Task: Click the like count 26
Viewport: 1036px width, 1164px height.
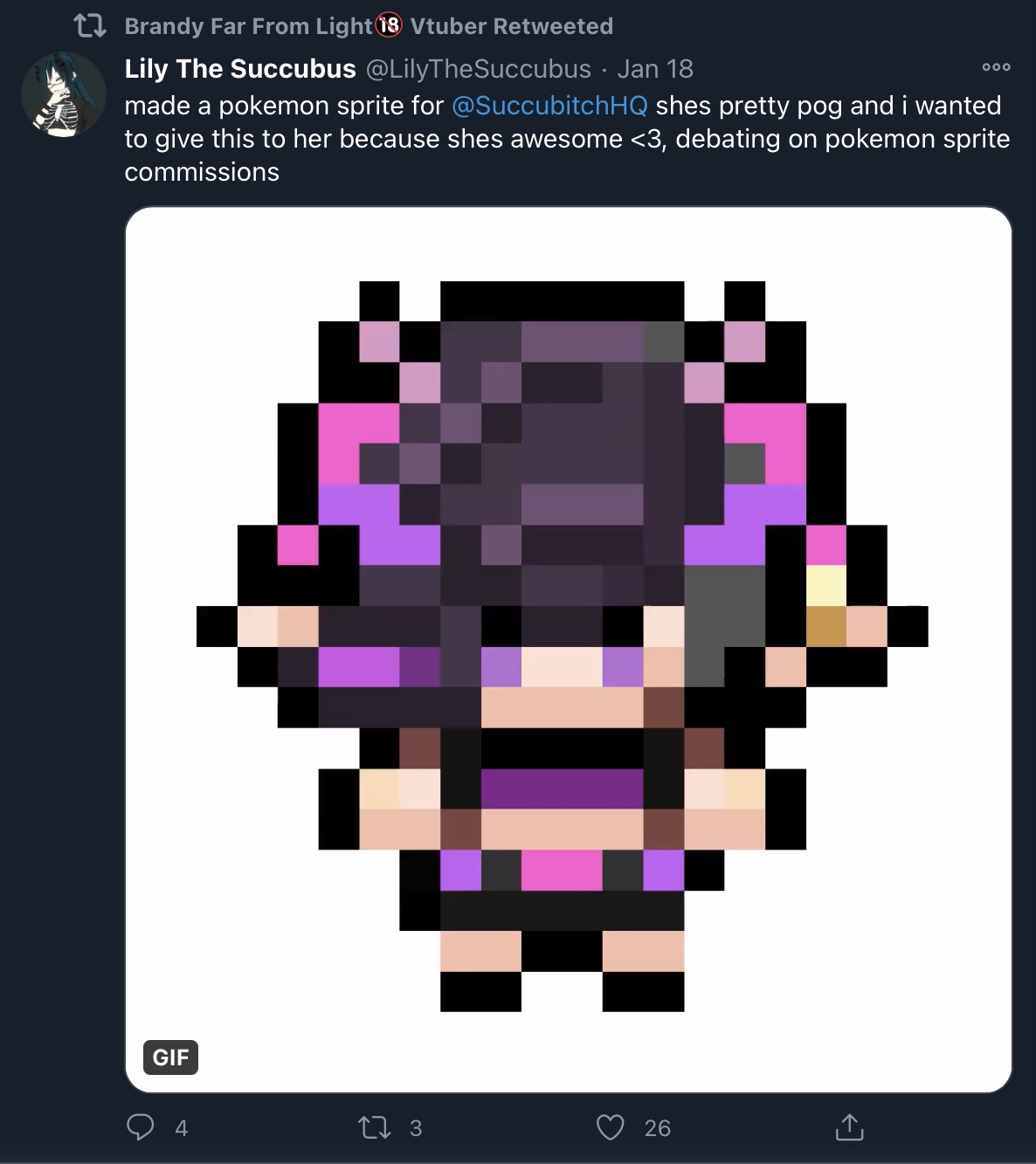Action: coord(658,1128)
